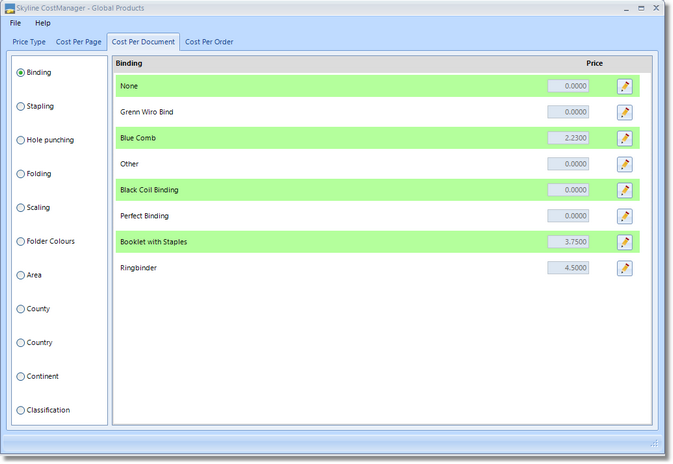Select the Ringbinder row label
Image resolution: width=673 pixels, height=464 pixels.
(x=138, y=268)
